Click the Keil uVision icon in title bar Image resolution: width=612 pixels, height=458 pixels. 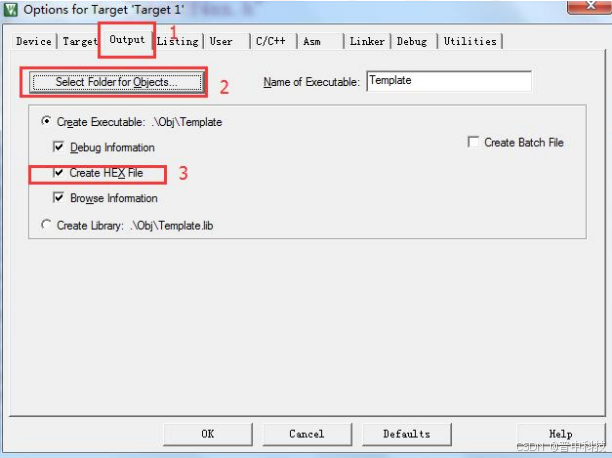click(x=10, y=9)
